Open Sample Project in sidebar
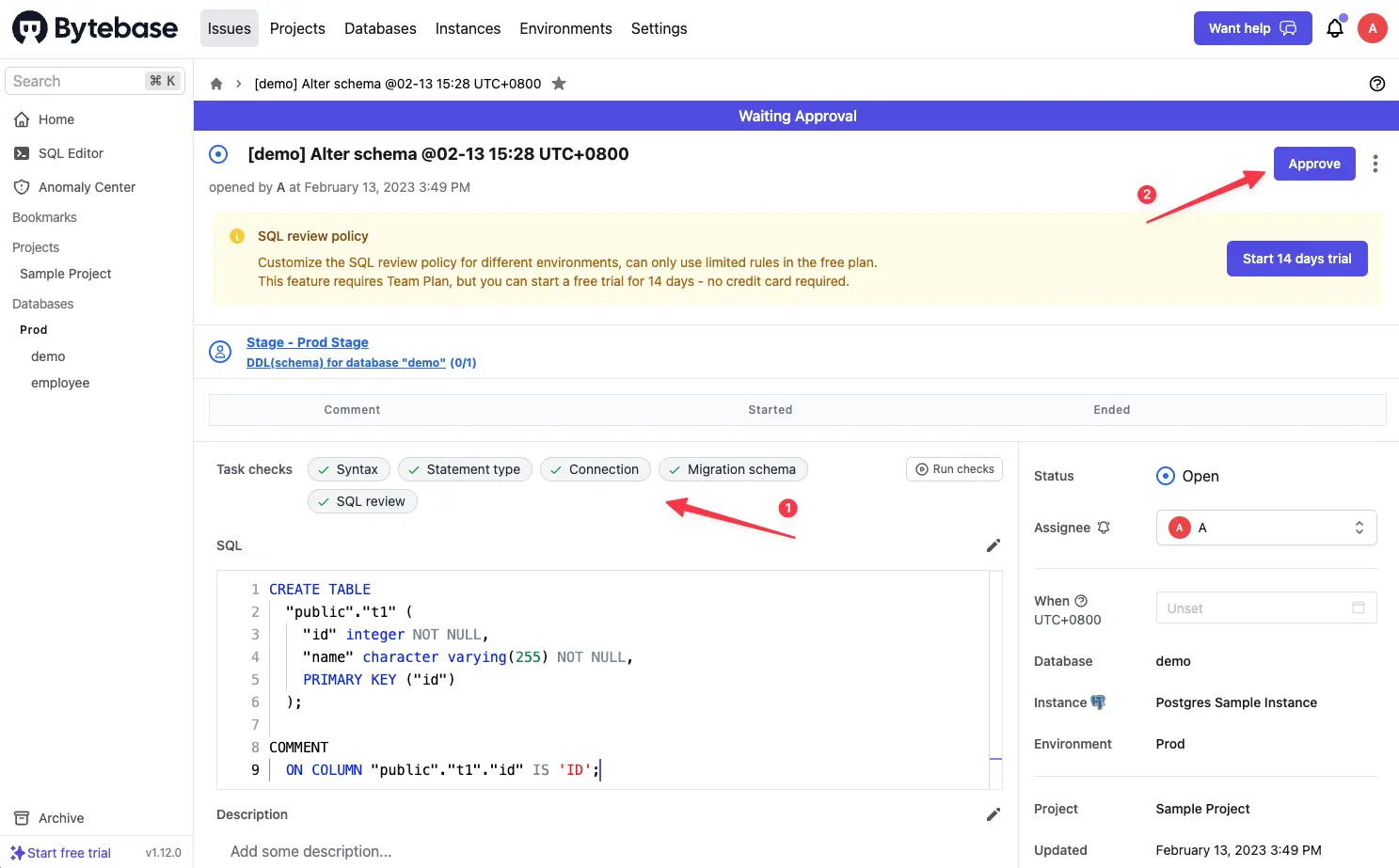This screenshot has height=868, width=1399. tap(66, 274)
